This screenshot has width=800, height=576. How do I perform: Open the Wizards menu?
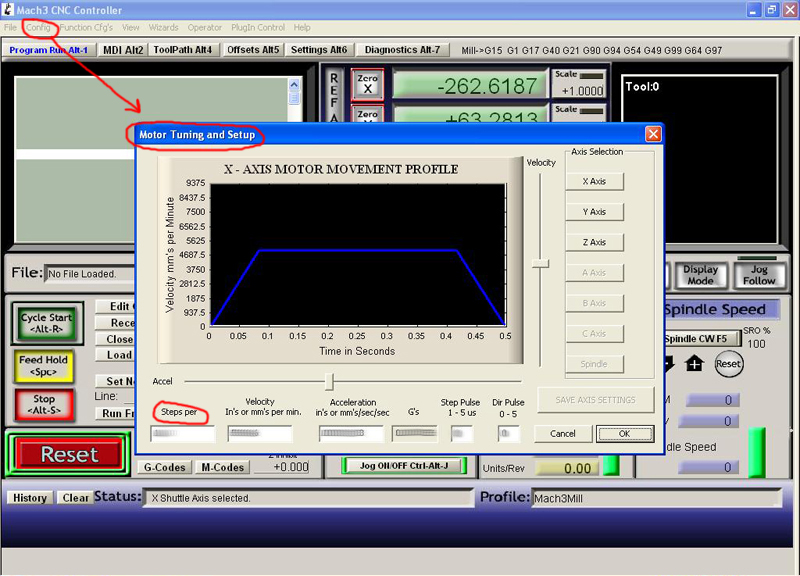coord(163,28)
